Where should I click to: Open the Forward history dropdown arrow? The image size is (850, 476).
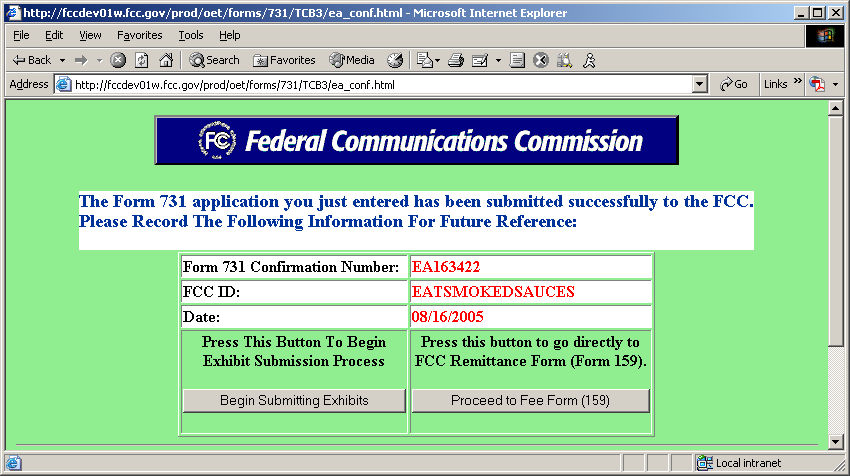click(x=99, y=60)
